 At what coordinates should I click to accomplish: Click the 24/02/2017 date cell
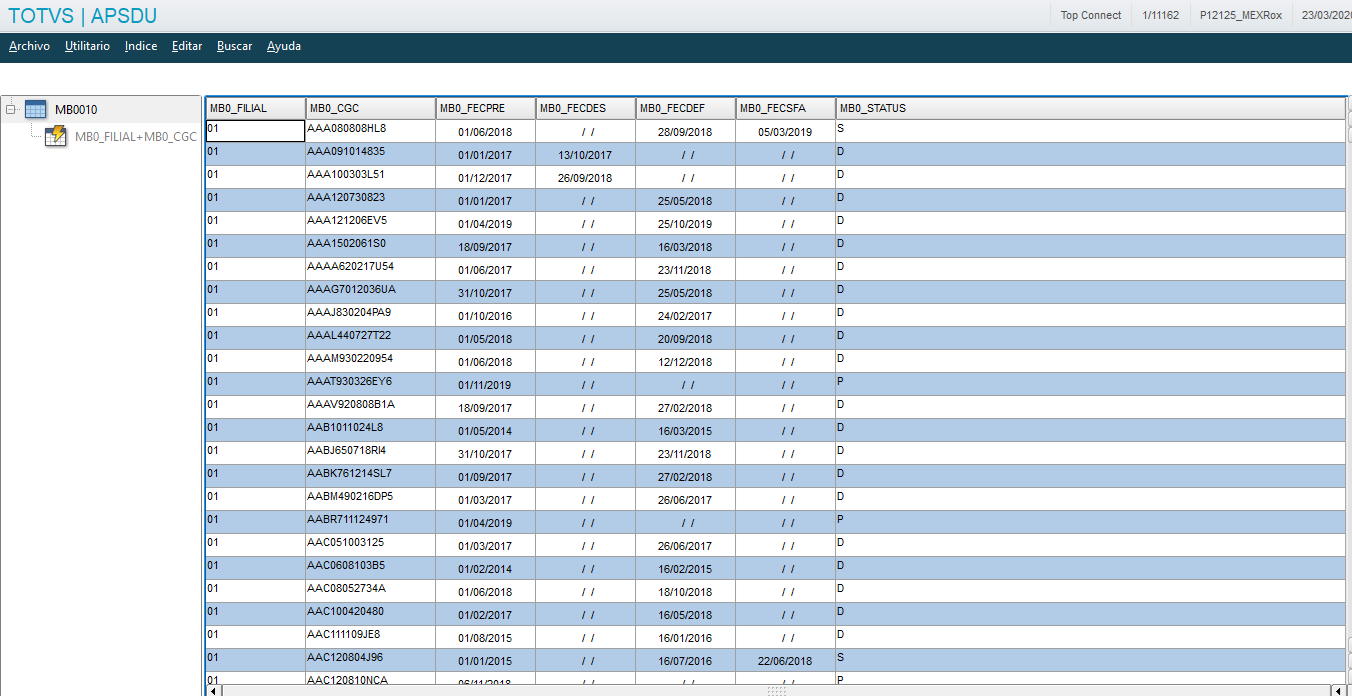pyautogui.click(x=685, y=316)
